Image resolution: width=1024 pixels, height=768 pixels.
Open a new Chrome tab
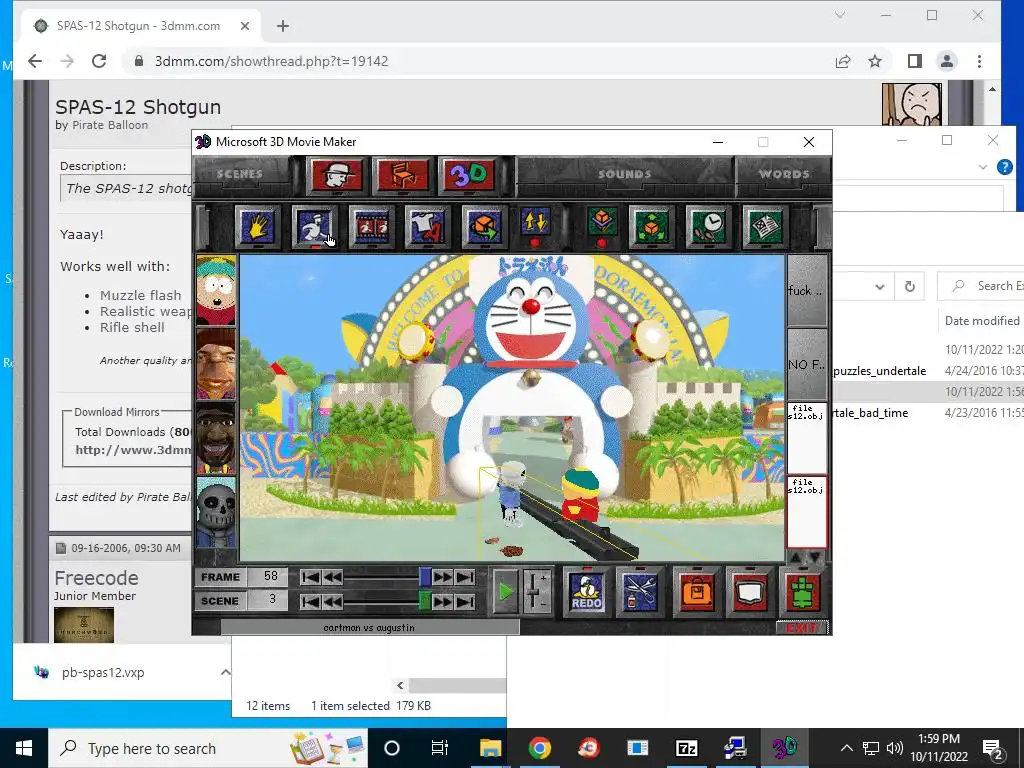pyautogui.click(x=283, y=26)
